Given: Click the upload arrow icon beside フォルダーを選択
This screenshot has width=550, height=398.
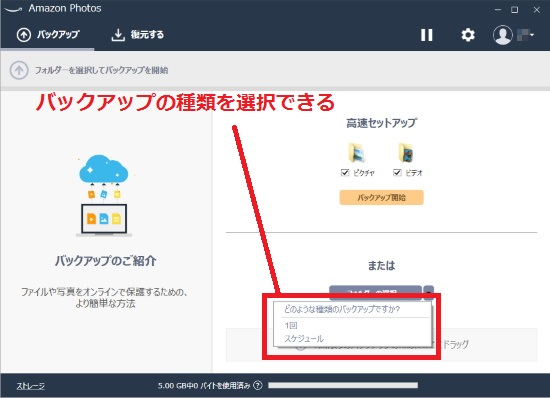Looking at the screenshot, I should [19, 70].
